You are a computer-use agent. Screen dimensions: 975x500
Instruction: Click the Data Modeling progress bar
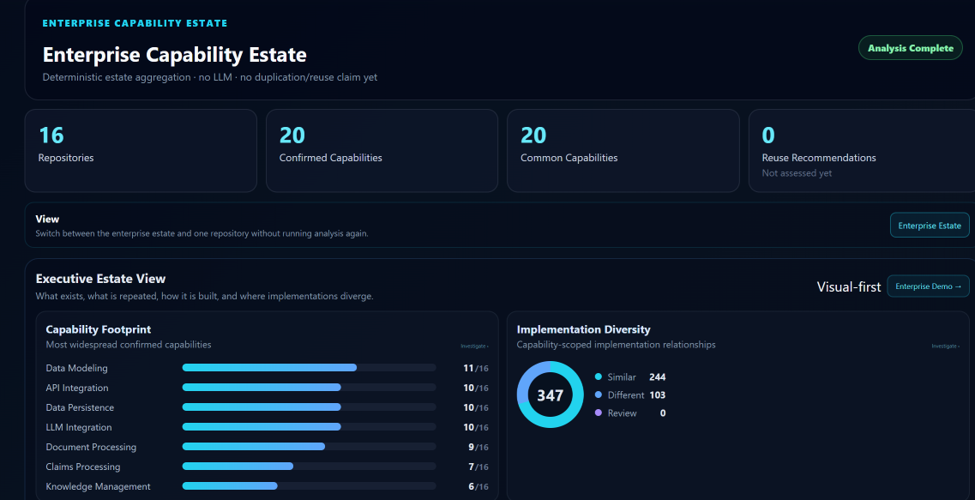[309, 368]
